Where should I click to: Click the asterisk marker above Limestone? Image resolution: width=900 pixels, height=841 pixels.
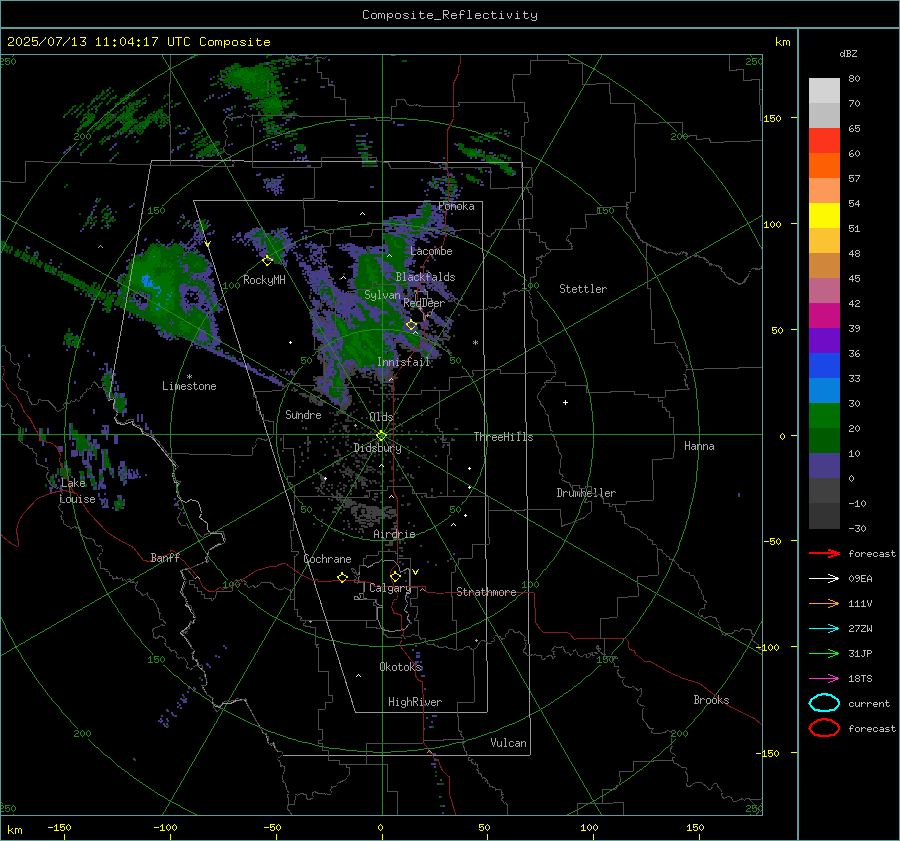pyautogui.click(x=189, y=377)
